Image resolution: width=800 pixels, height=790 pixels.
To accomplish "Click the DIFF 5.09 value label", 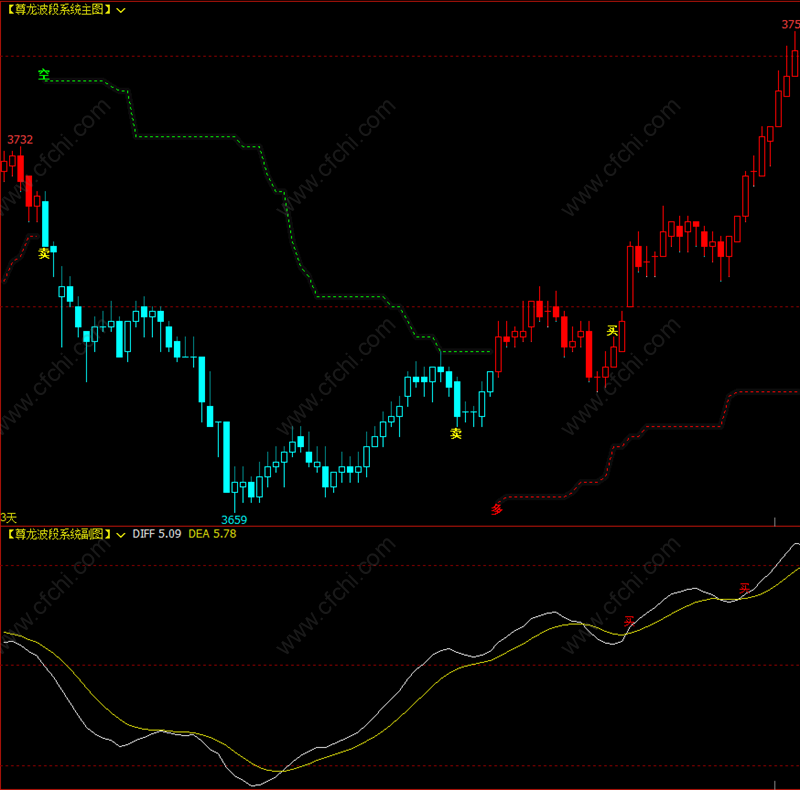I will click(157, 534).
